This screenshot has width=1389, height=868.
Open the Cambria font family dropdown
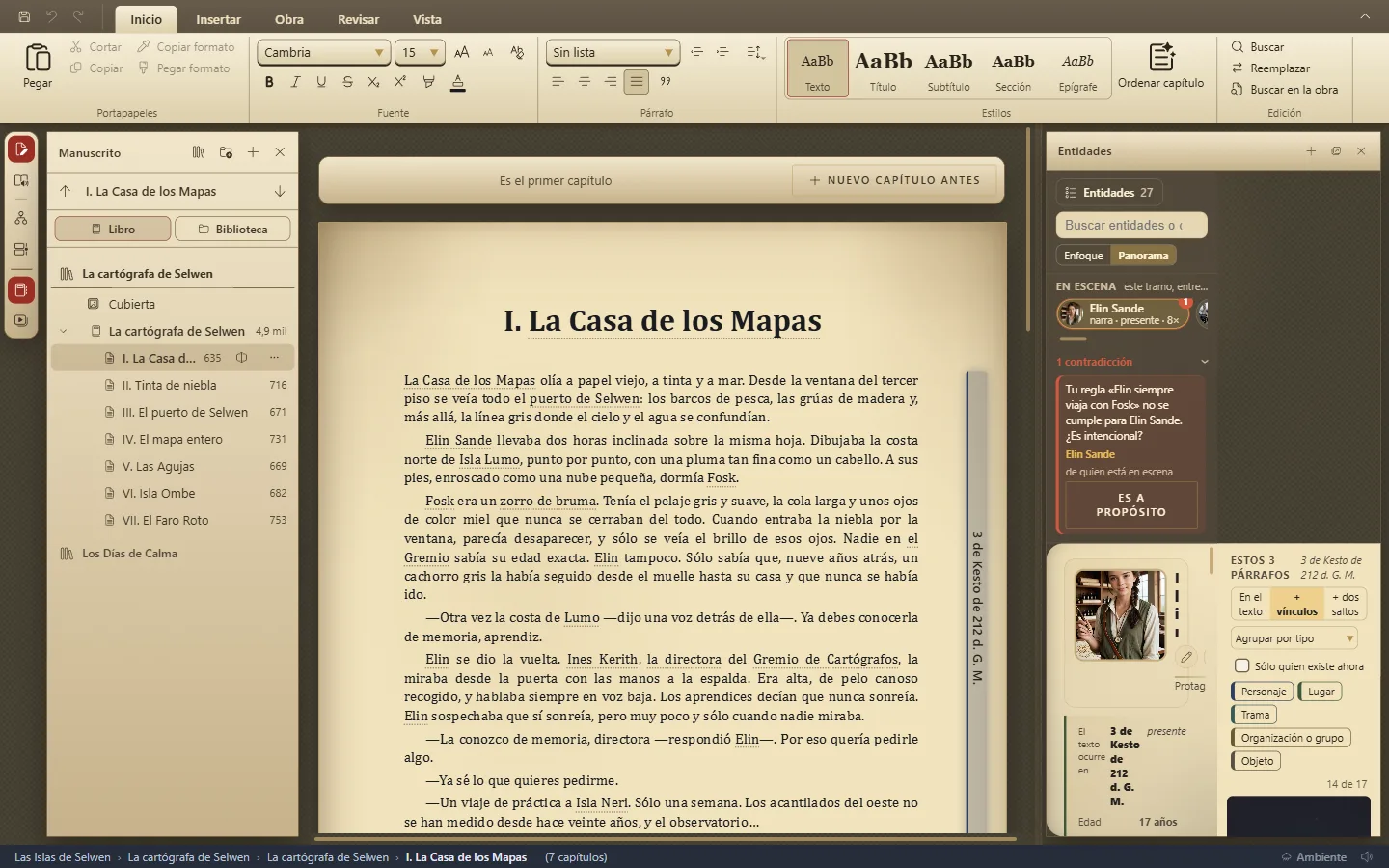(x=323, y=52)
